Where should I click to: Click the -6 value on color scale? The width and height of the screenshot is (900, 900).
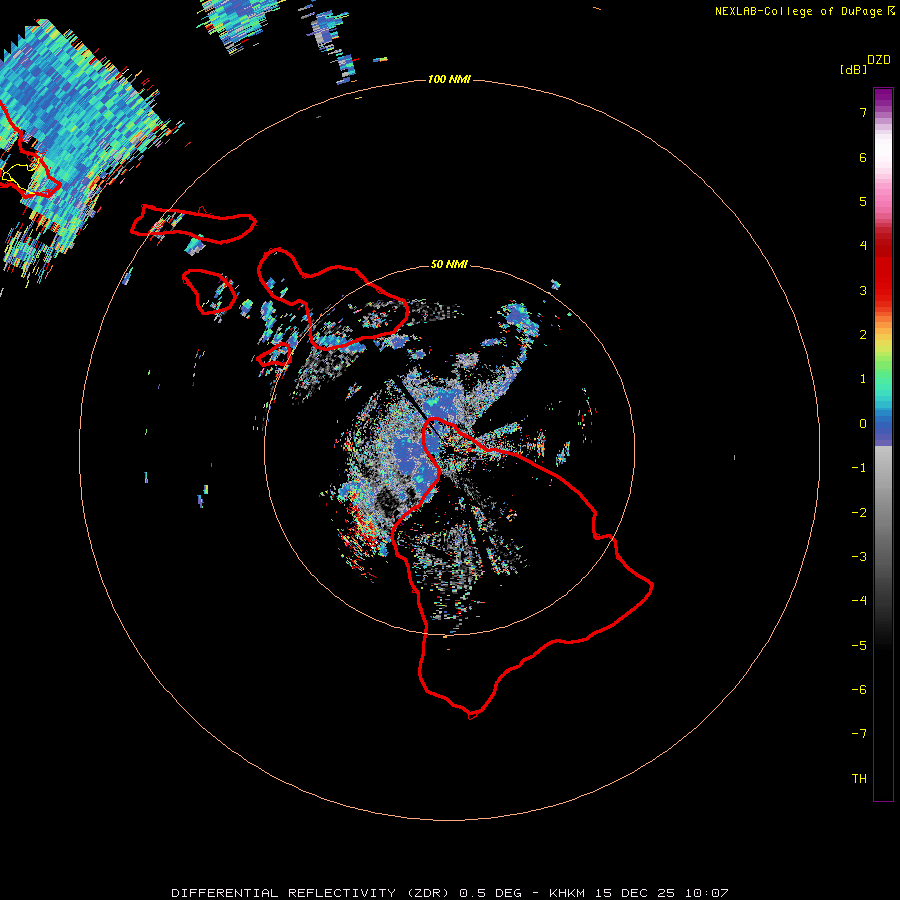click(x=859, y=690)
